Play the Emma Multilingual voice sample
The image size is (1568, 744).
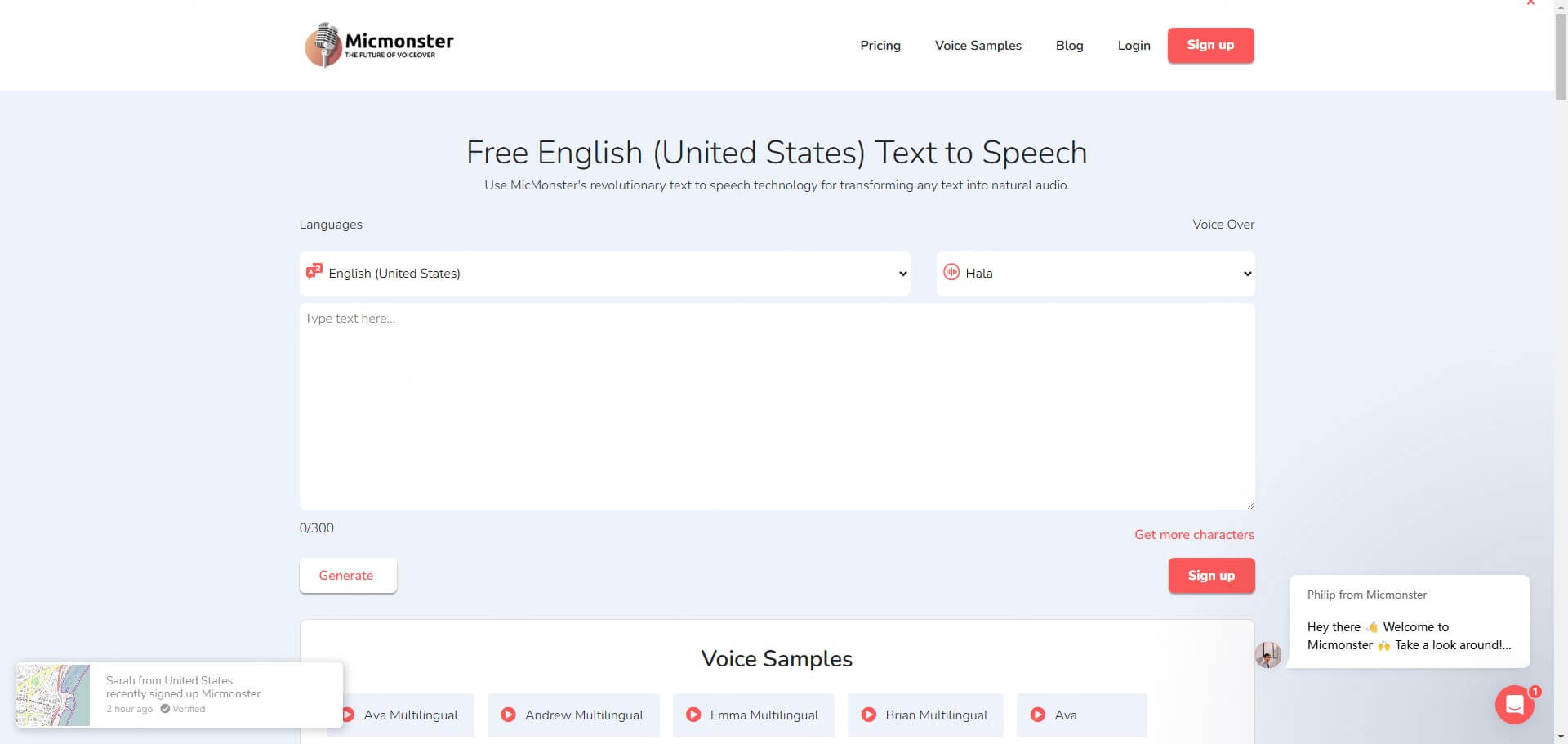693,715
